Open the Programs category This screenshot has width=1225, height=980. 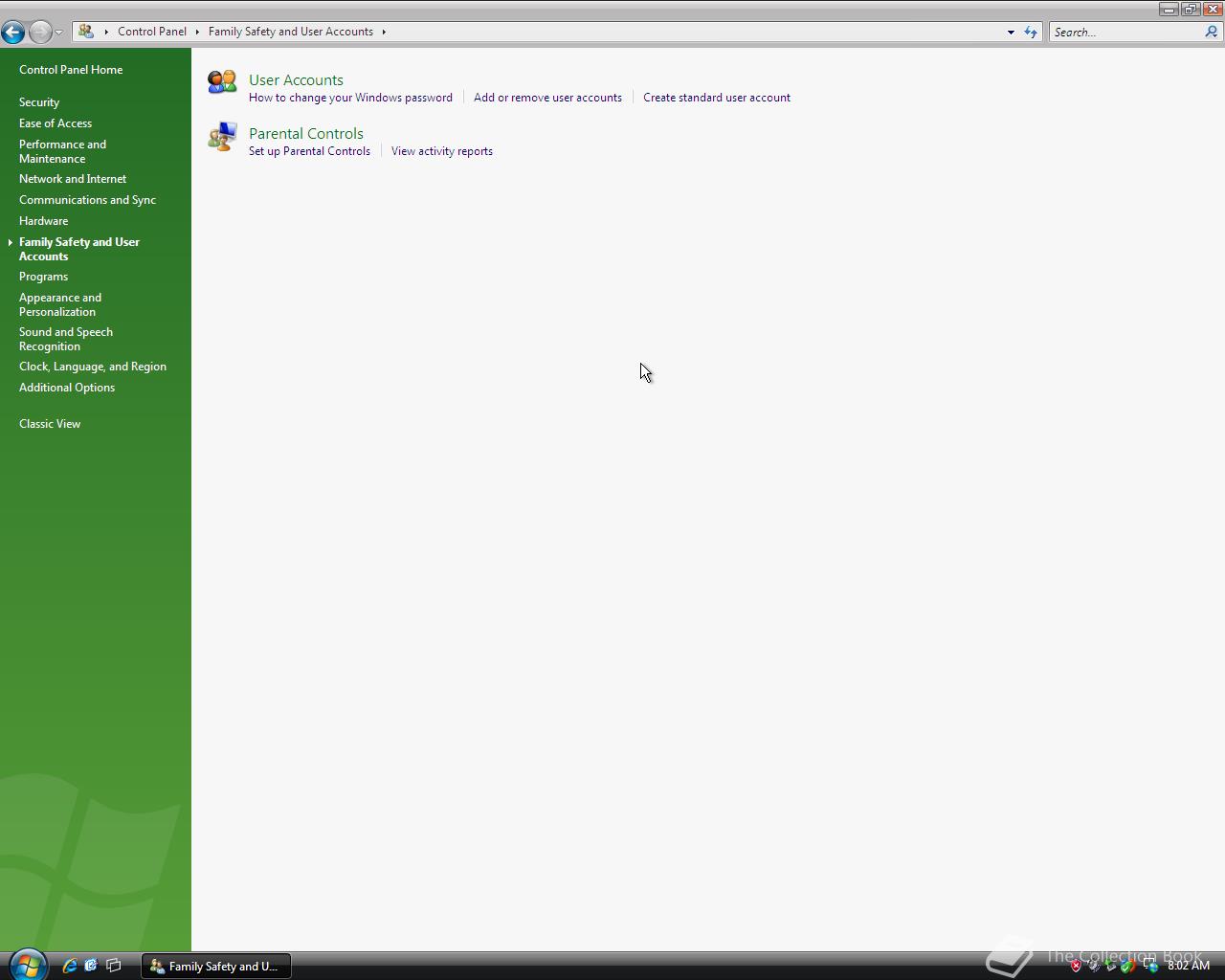(x=43, y=277)
